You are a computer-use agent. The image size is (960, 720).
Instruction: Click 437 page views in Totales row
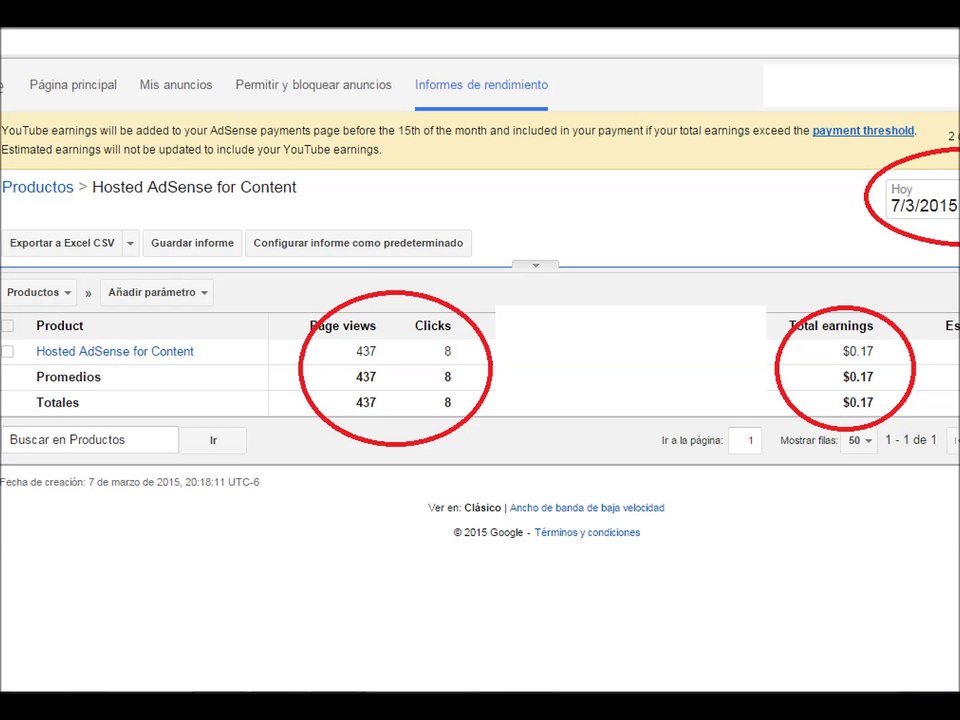366,403
